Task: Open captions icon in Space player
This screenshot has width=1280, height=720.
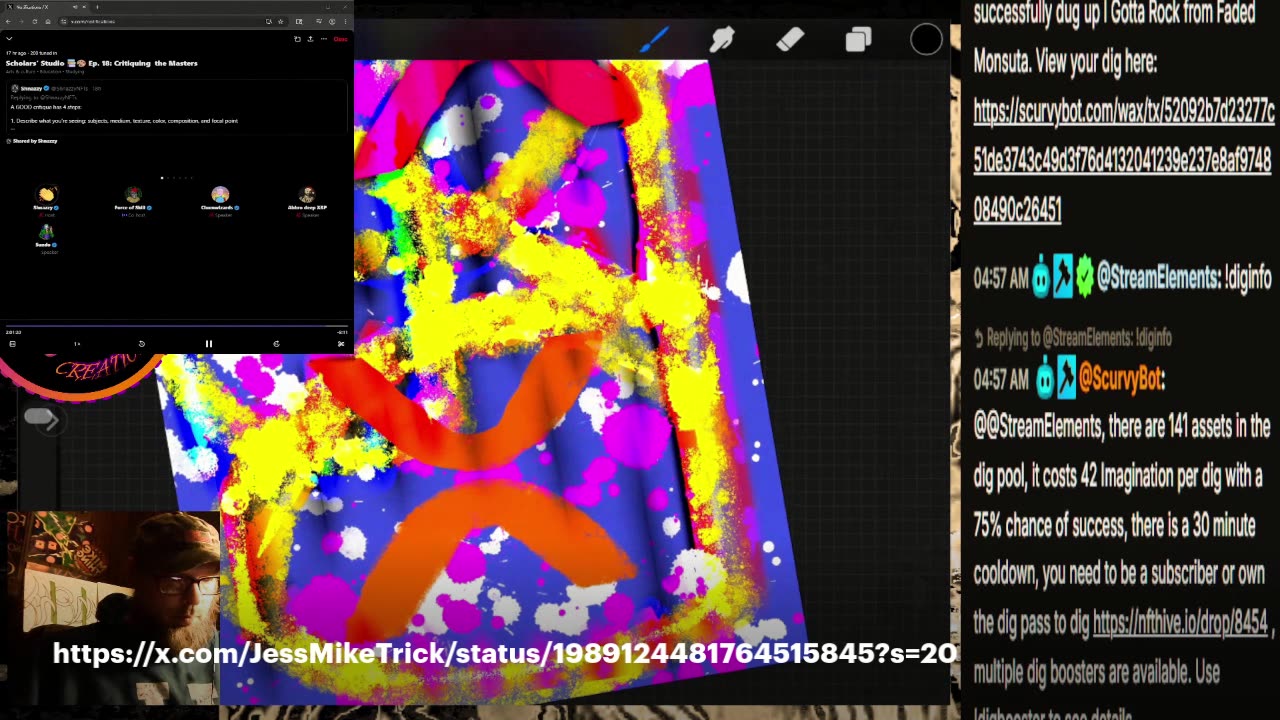Action: [x=12, y=344]
